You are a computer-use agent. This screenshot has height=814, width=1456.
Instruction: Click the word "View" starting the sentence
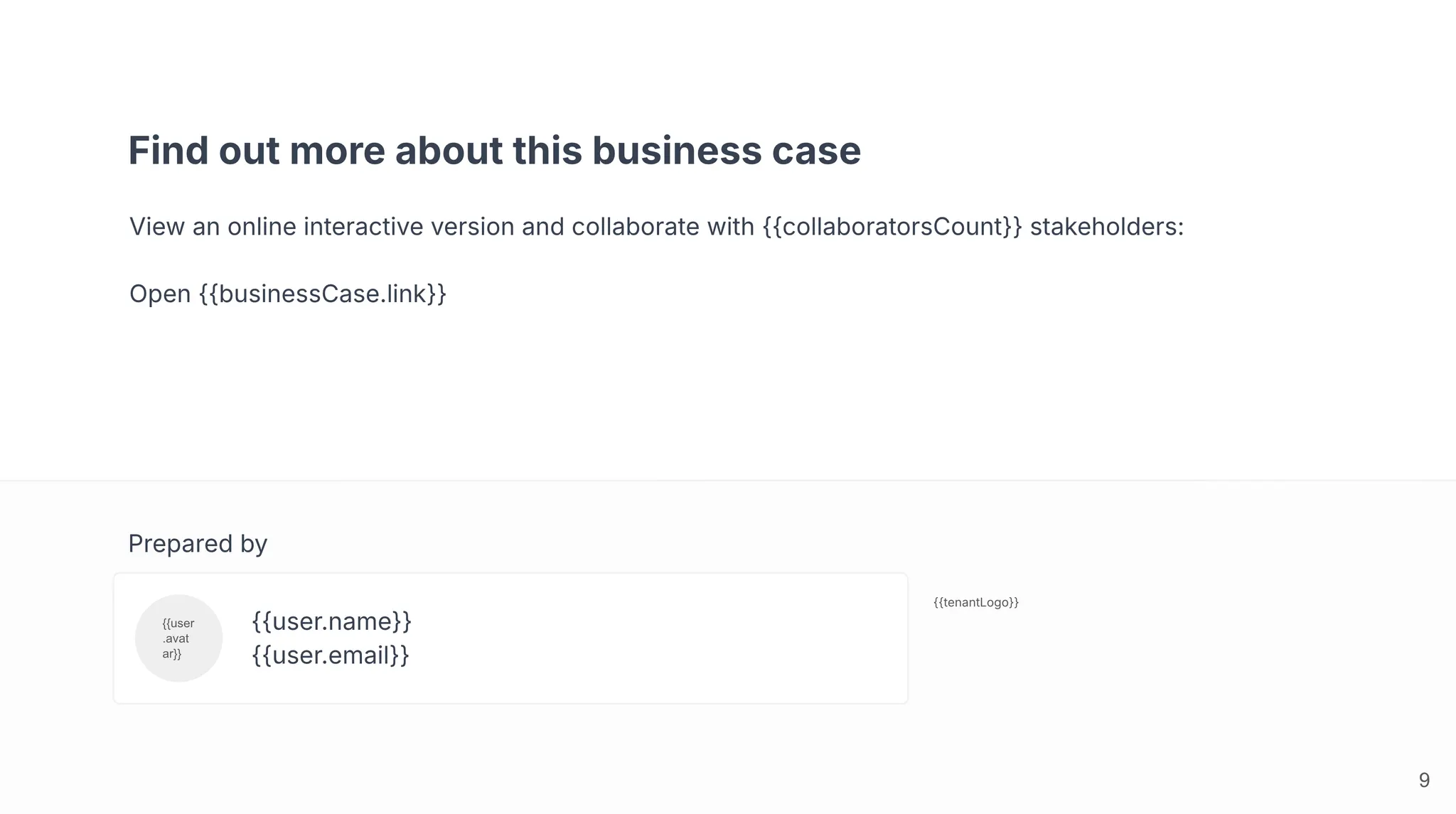156,227
